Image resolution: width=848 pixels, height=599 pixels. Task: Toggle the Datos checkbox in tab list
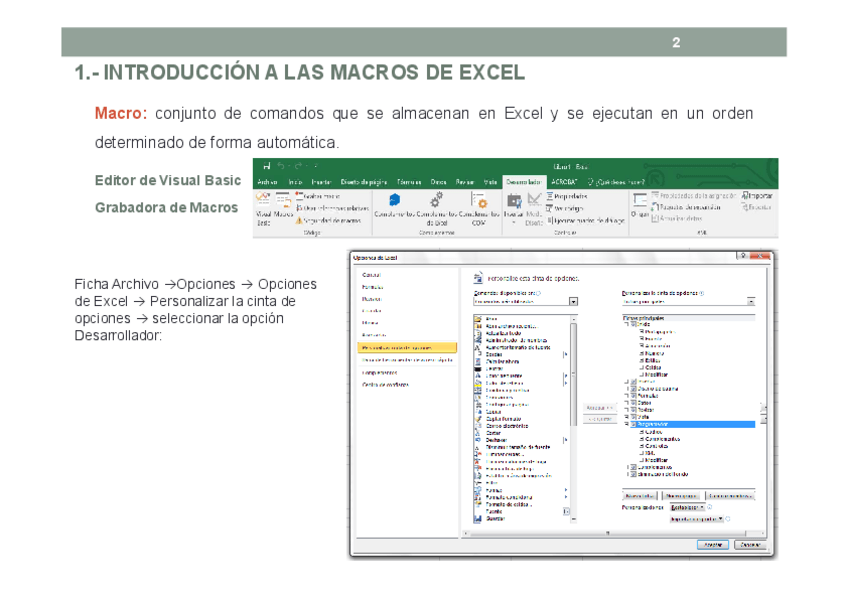(634, 402)
